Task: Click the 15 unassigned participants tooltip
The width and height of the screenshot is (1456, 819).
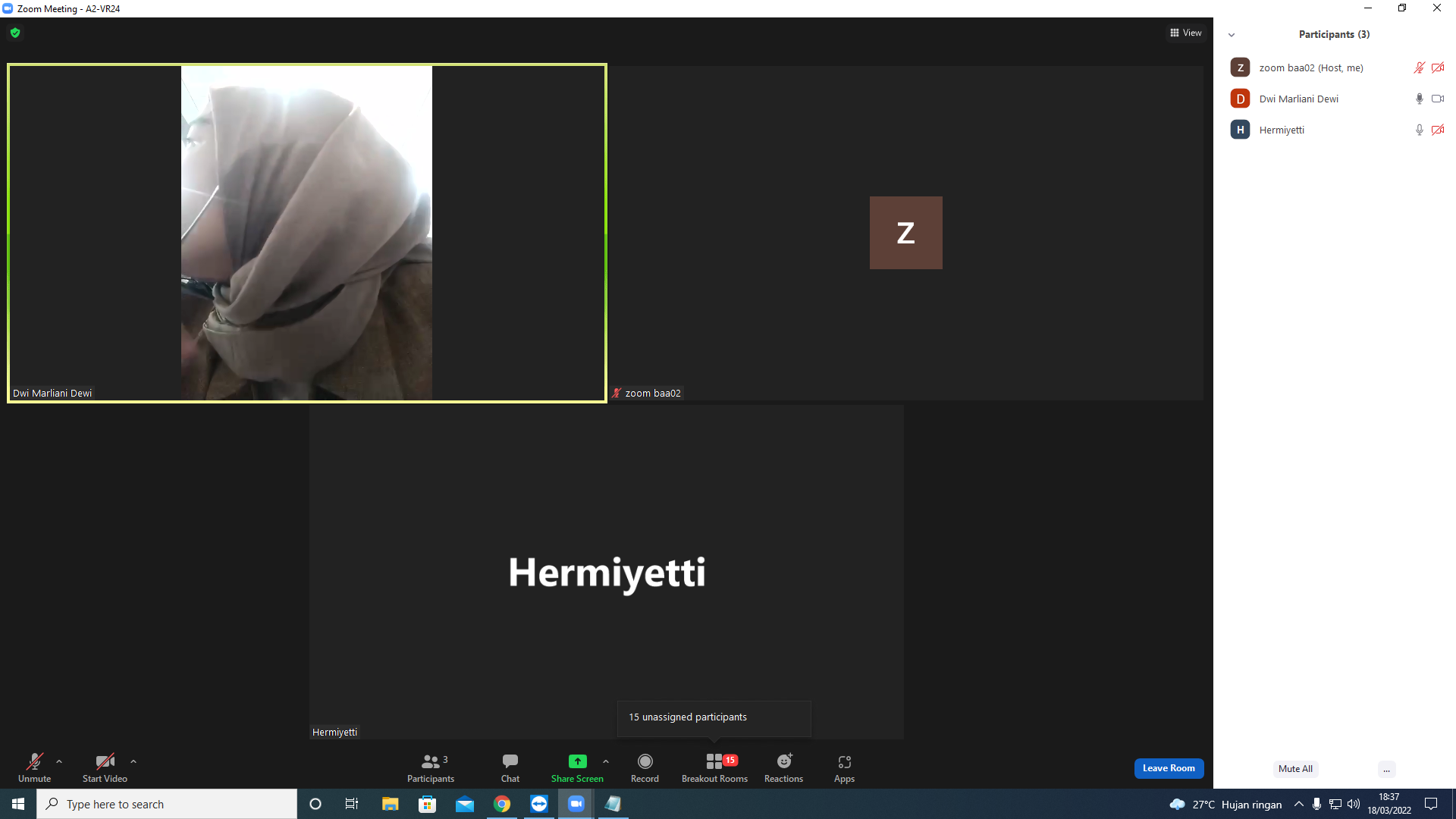Action: tap(714, 717)
